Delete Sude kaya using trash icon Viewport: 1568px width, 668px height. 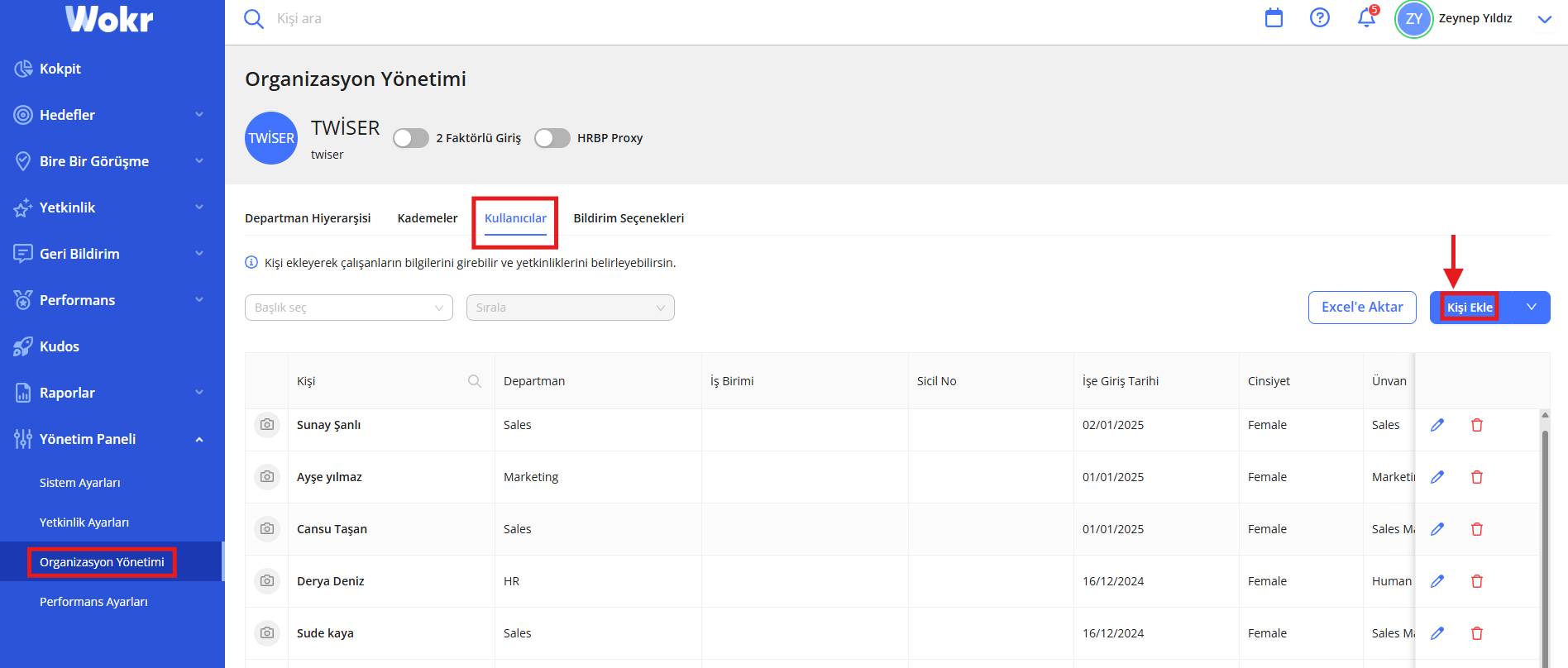(x=1477, y=633)
